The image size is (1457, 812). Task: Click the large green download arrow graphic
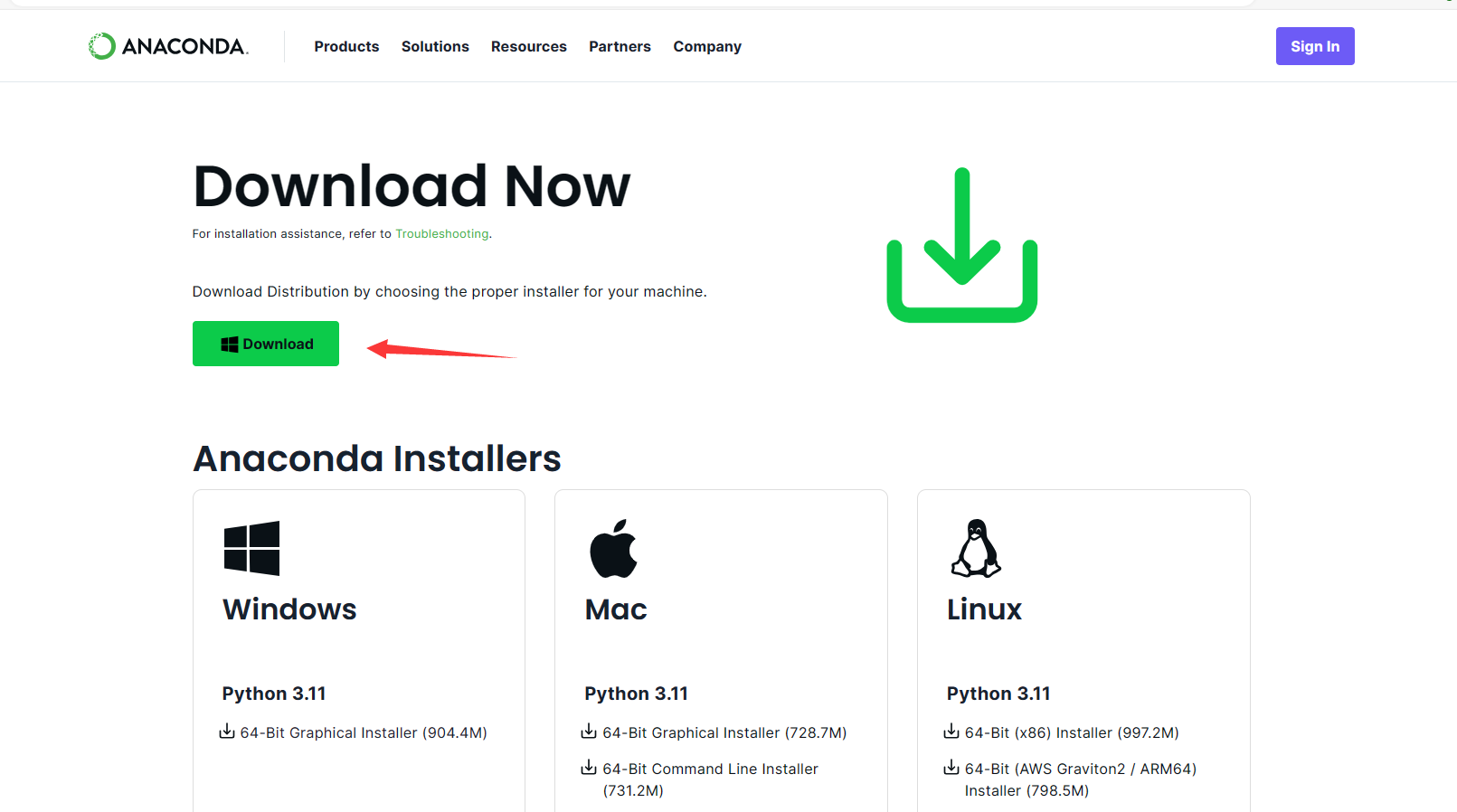pyautogui.click(x=962, y=244)
